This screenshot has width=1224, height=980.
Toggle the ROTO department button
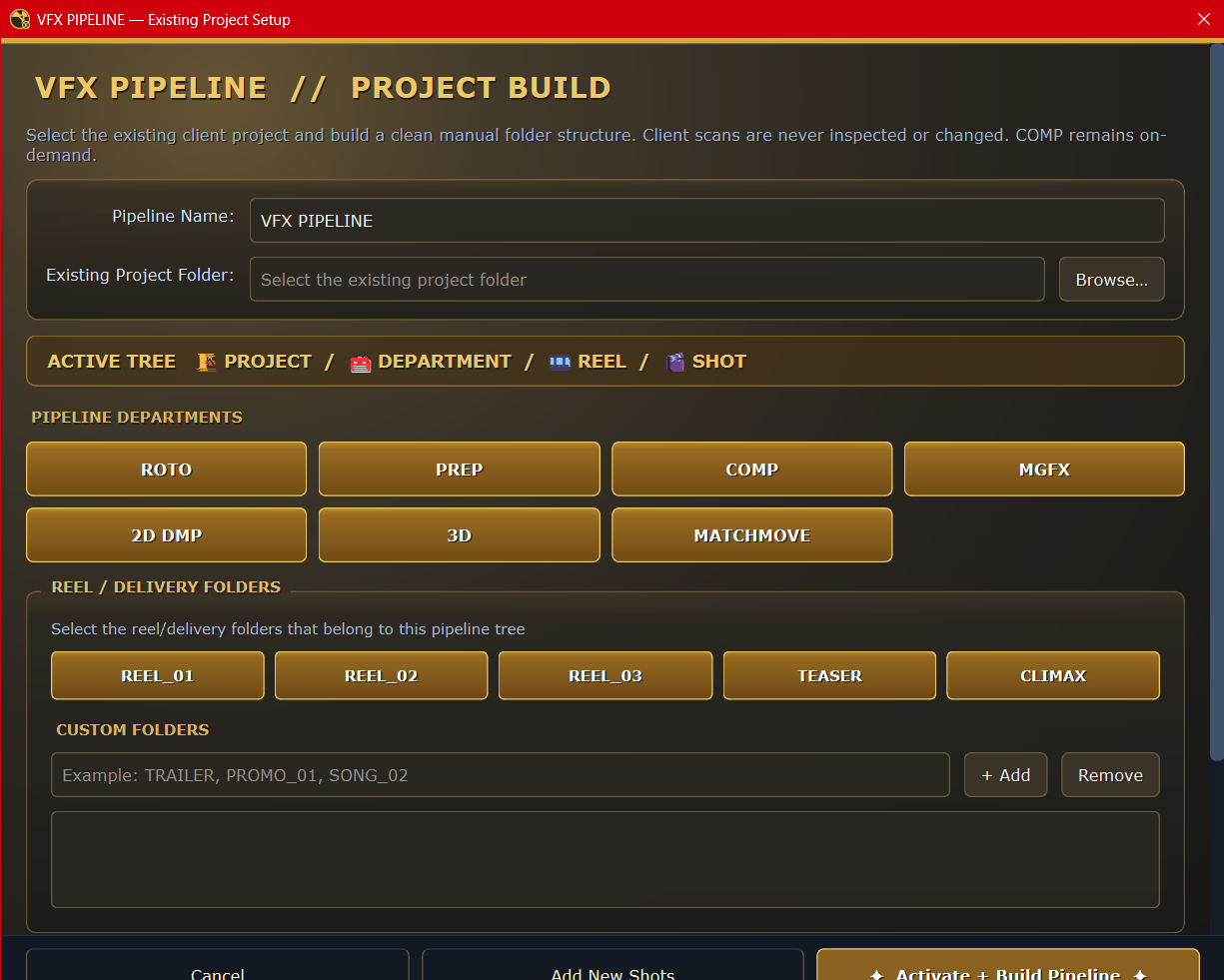(166, 469)
